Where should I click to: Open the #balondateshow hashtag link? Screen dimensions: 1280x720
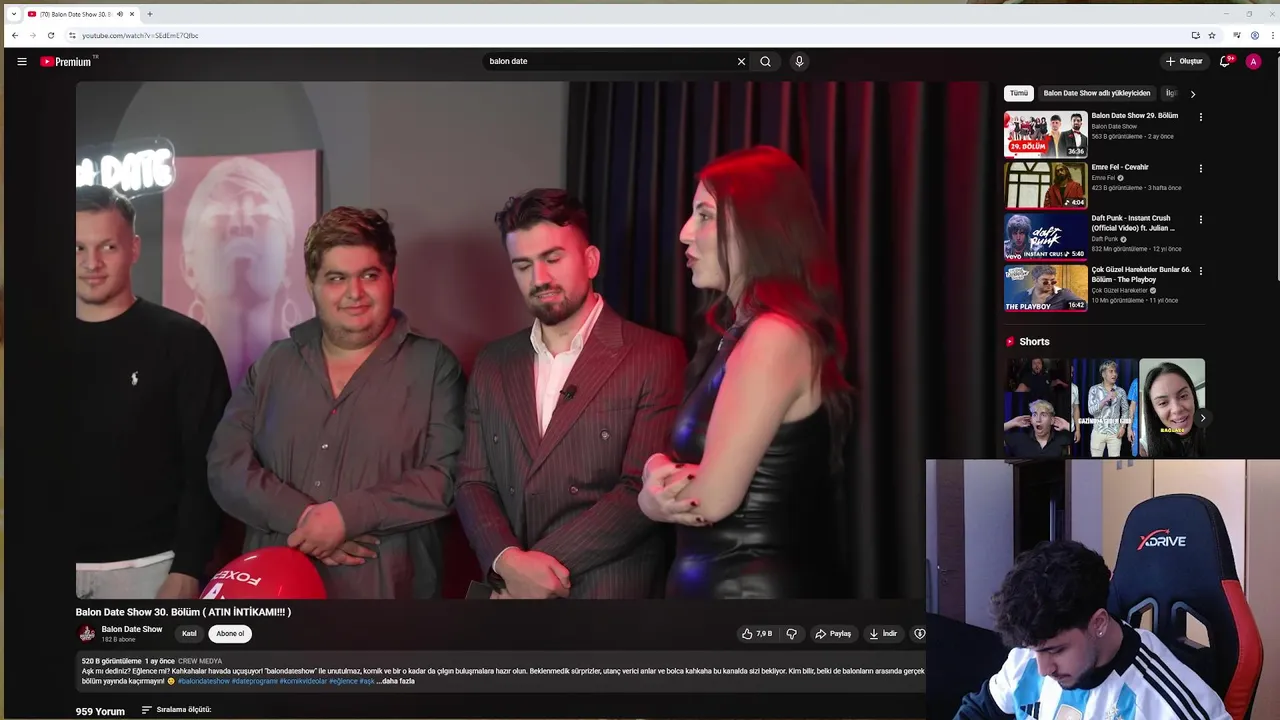(x=204, y=681)
